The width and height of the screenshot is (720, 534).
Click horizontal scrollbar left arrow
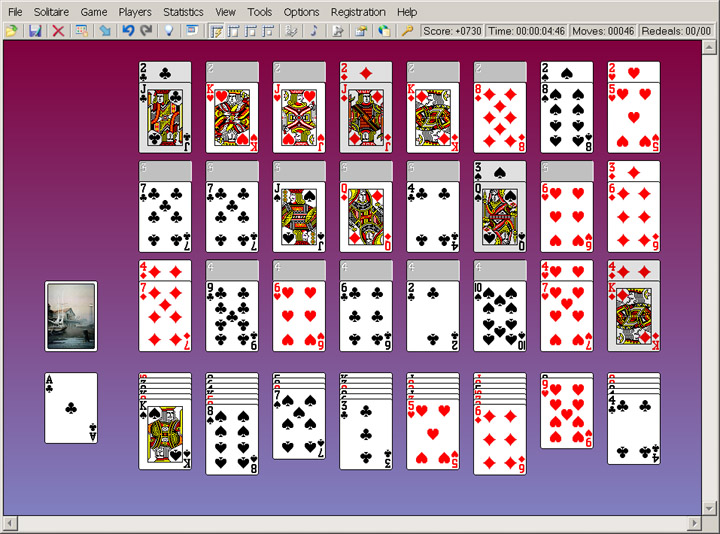[x=10, y=523]
